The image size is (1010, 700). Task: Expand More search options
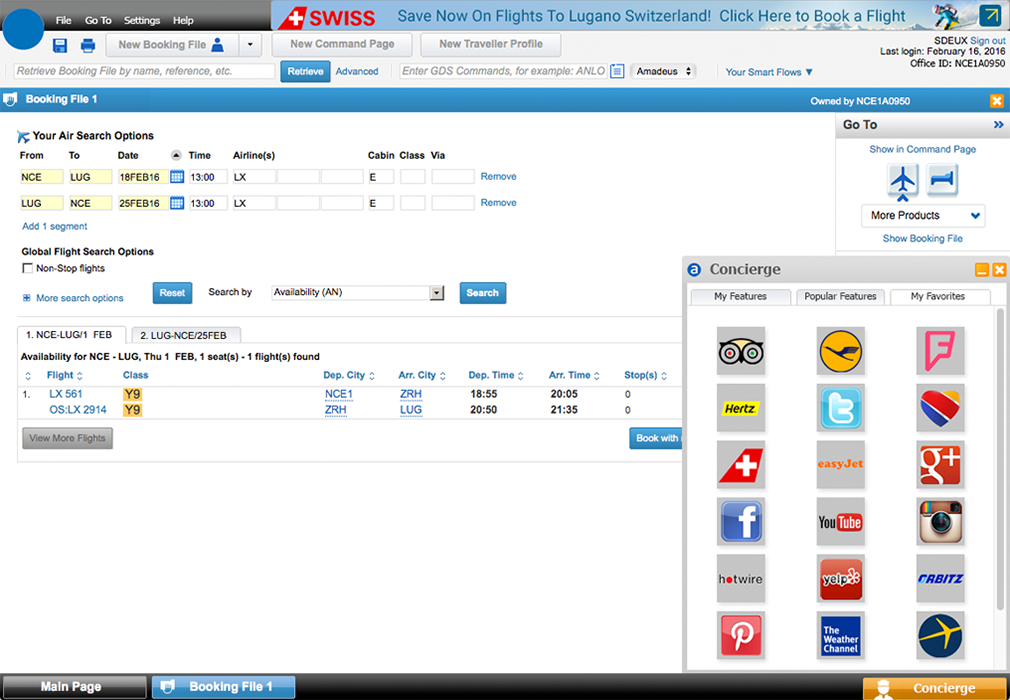73,298
